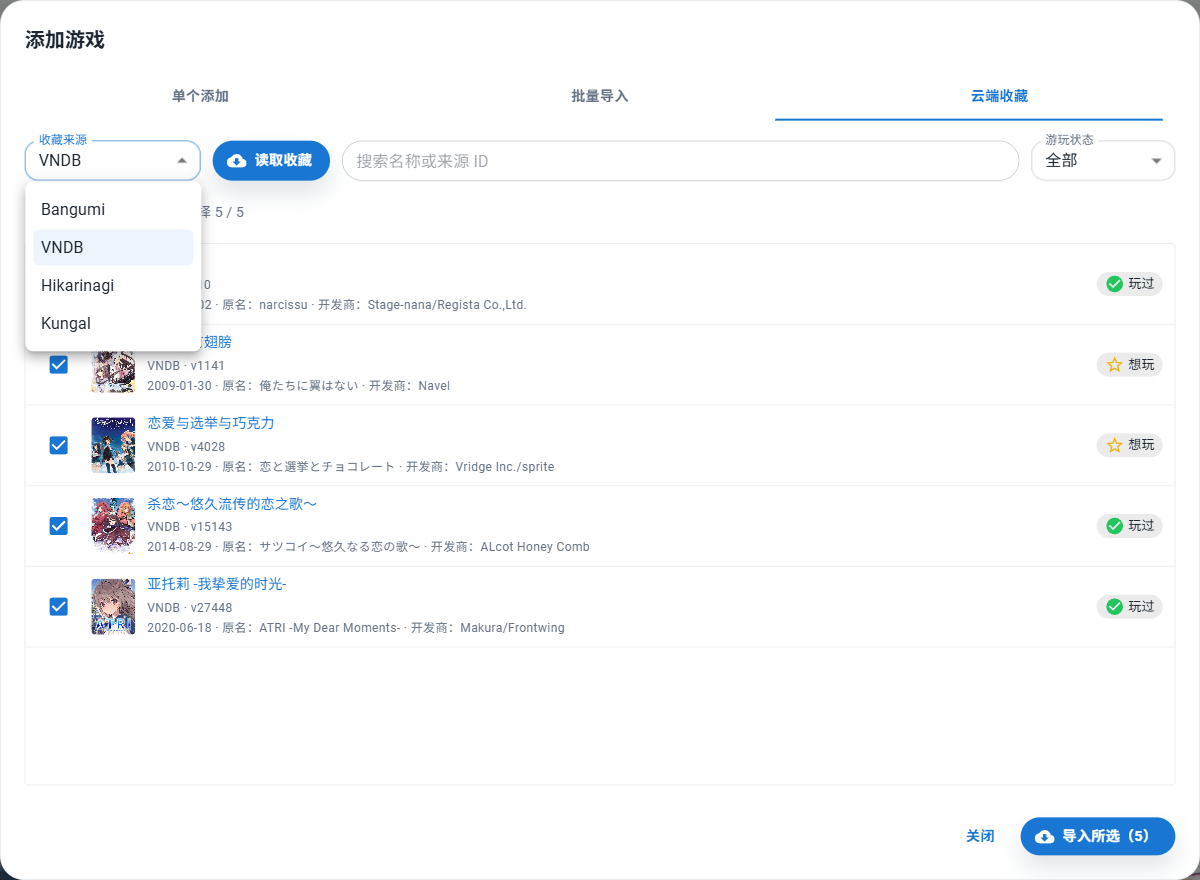Screen dimensions: 1200x880
Task: Click the text VNDB · v15143
Action: [x=190, y=527]
